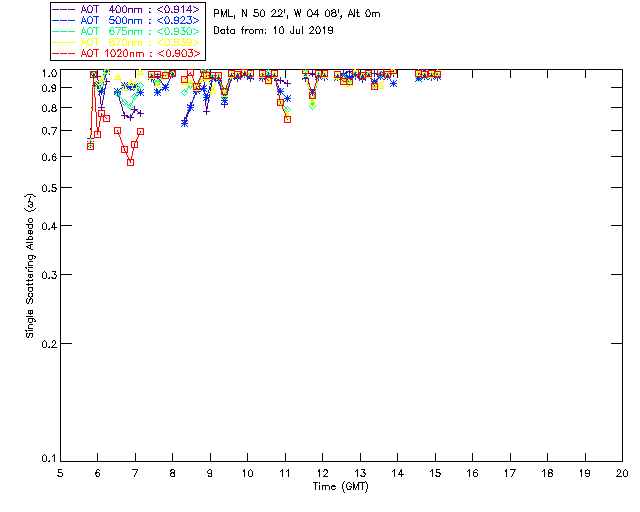The image size is (640, 512).
Task: Click the x-axis tick label 12
Action: coord(322,472)
